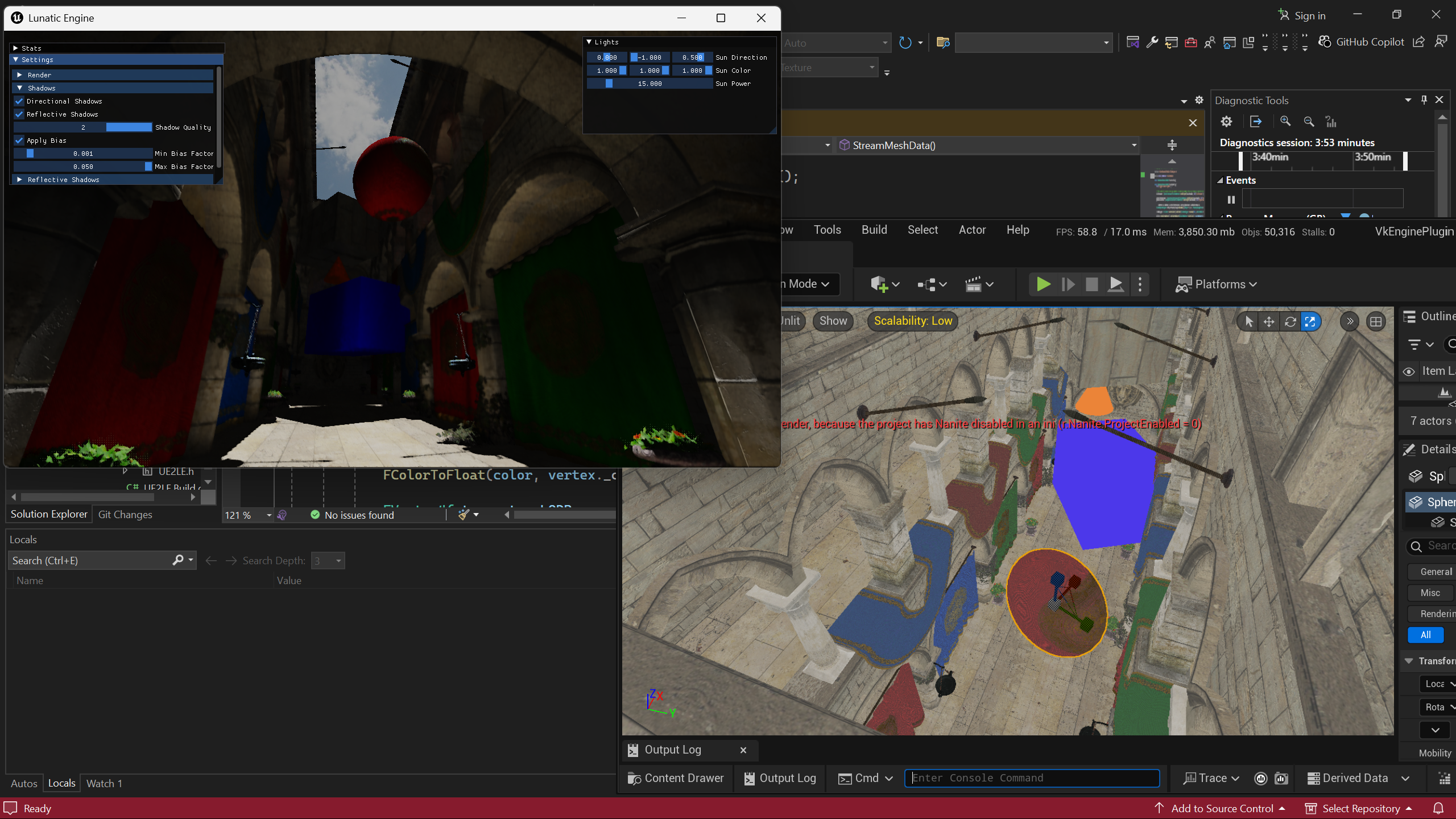Screen dimensions: 1456x819
Task: Open the Blueprints toolbar dropdown
Action: coord(932,284)
